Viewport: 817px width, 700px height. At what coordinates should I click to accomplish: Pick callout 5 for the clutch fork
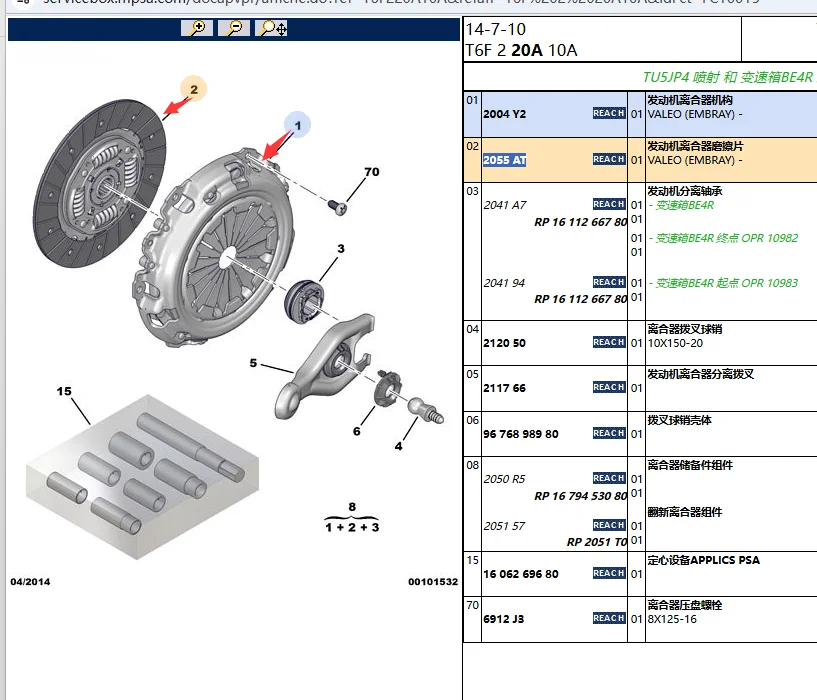[253, 363]
